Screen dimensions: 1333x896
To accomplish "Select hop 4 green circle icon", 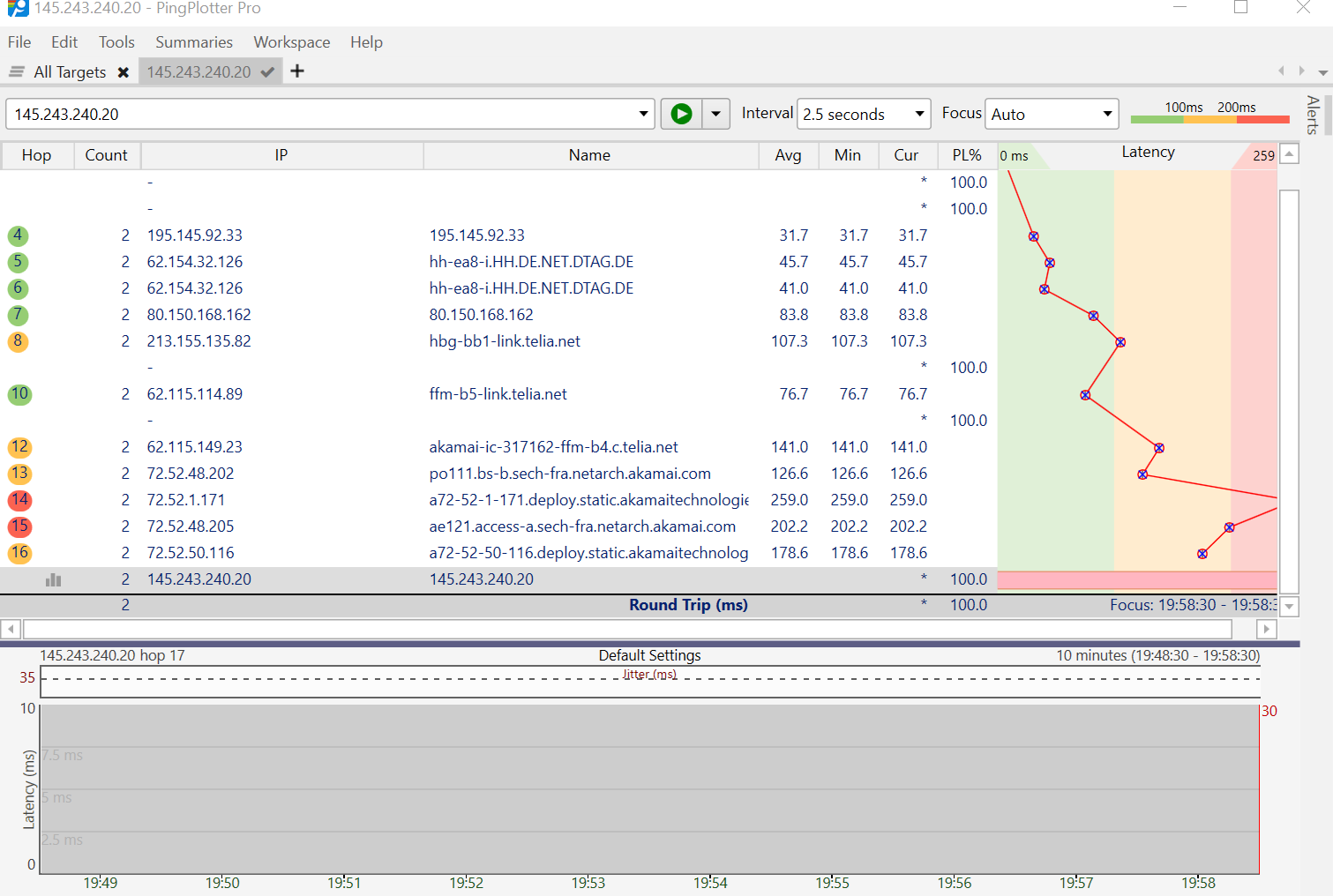I will 18,235.
